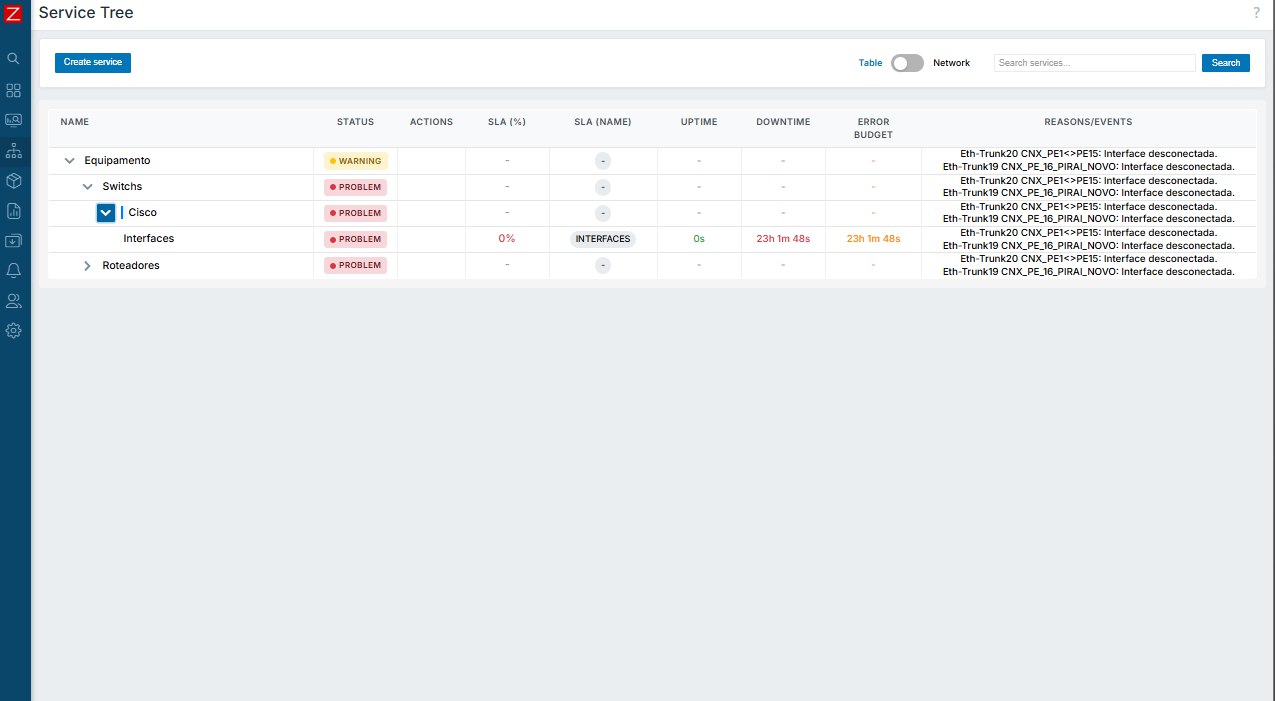Image resolution: width=1275 pixels, height=701 pixels.
Task: Click the Create service button
Action: pos(93,62)
